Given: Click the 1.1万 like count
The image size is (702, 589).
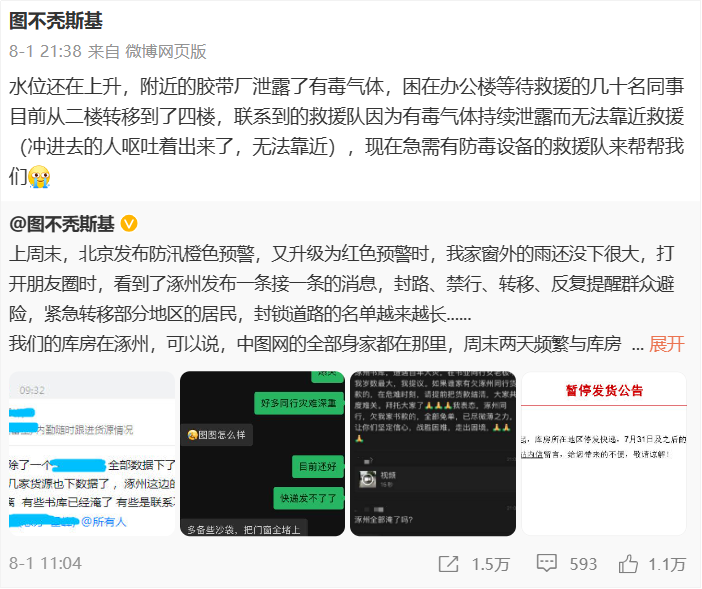Looking at the screenshot, I should 668,564.
